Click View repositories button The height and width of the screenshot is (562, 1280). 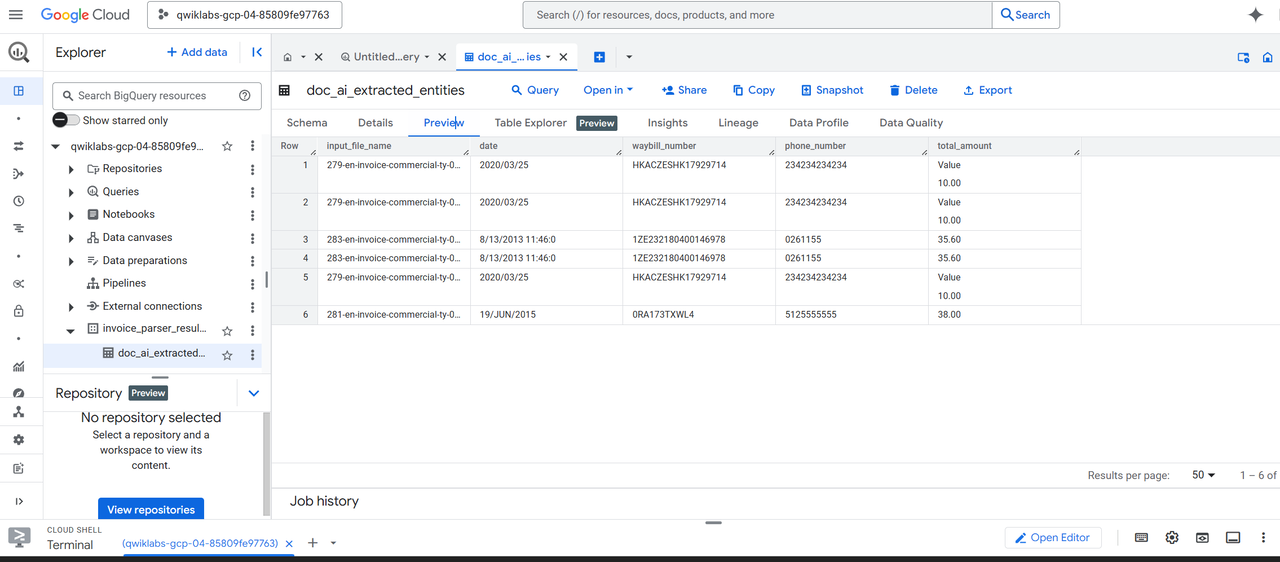click(151, 510)
